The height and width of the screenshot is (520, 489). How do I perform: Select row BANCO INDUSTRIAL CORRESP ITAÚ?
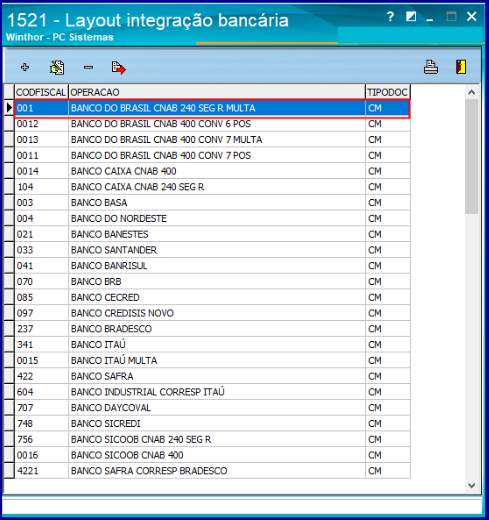coord(212,392)
